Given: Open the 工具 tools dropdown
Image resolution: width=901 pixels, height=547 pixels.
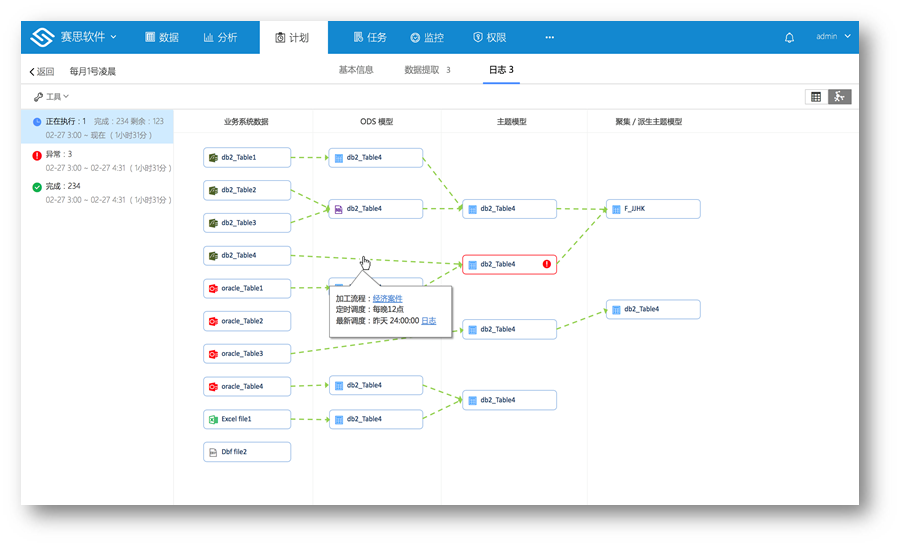Looking at the screenshot, I should point(52,97).
